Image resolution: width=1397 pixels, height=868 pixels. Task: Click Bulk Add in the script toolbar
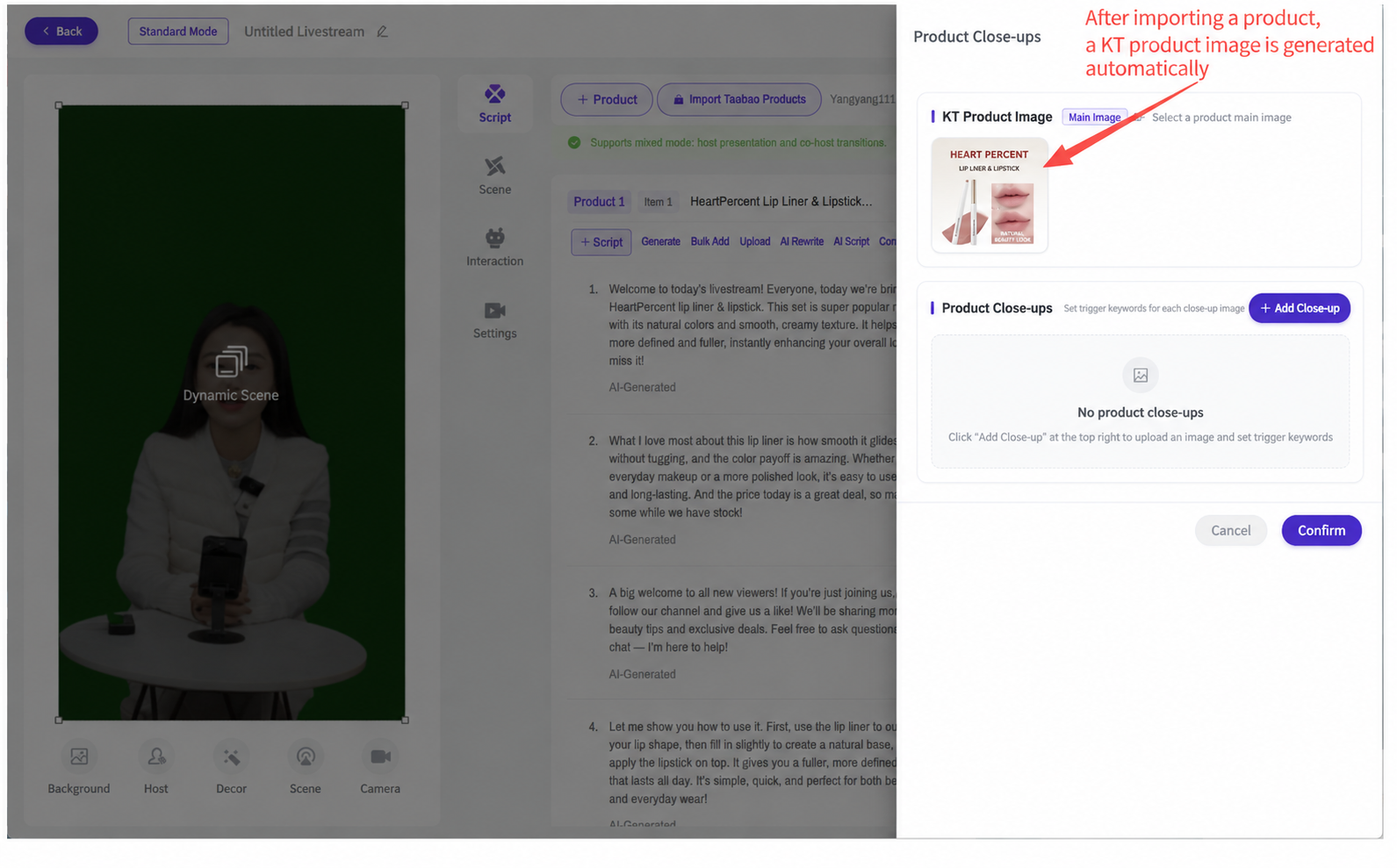(x=709, y=241)
